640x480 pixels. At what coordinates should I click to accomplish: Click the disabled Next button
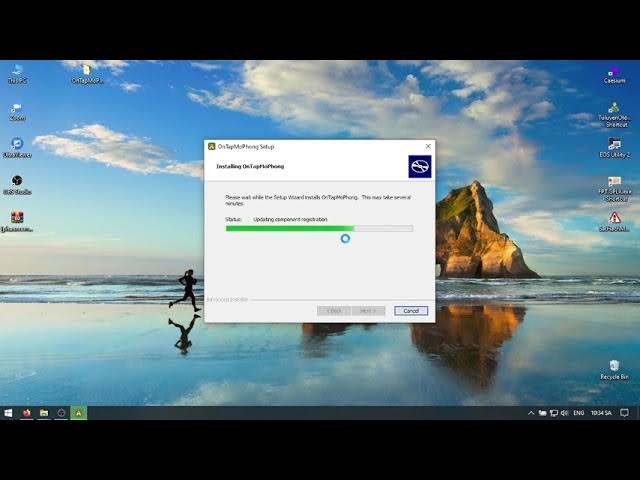tap(368, 311)
